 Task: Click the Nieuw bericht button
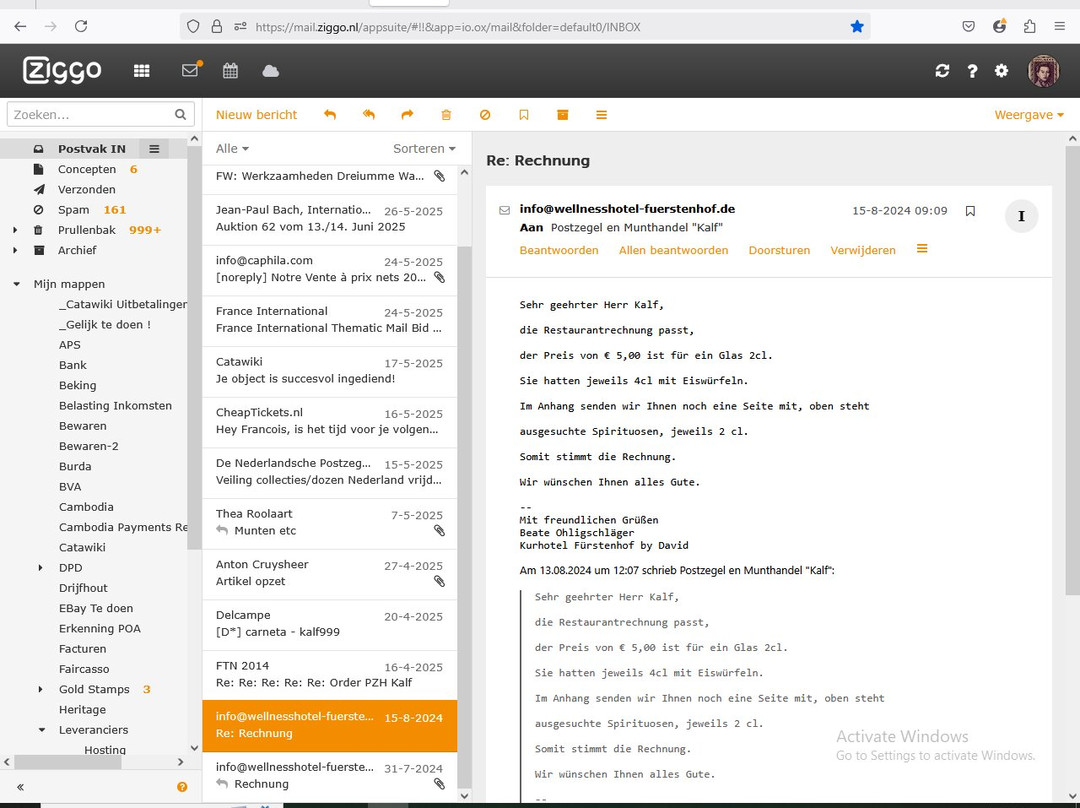(x=256, y=115)
